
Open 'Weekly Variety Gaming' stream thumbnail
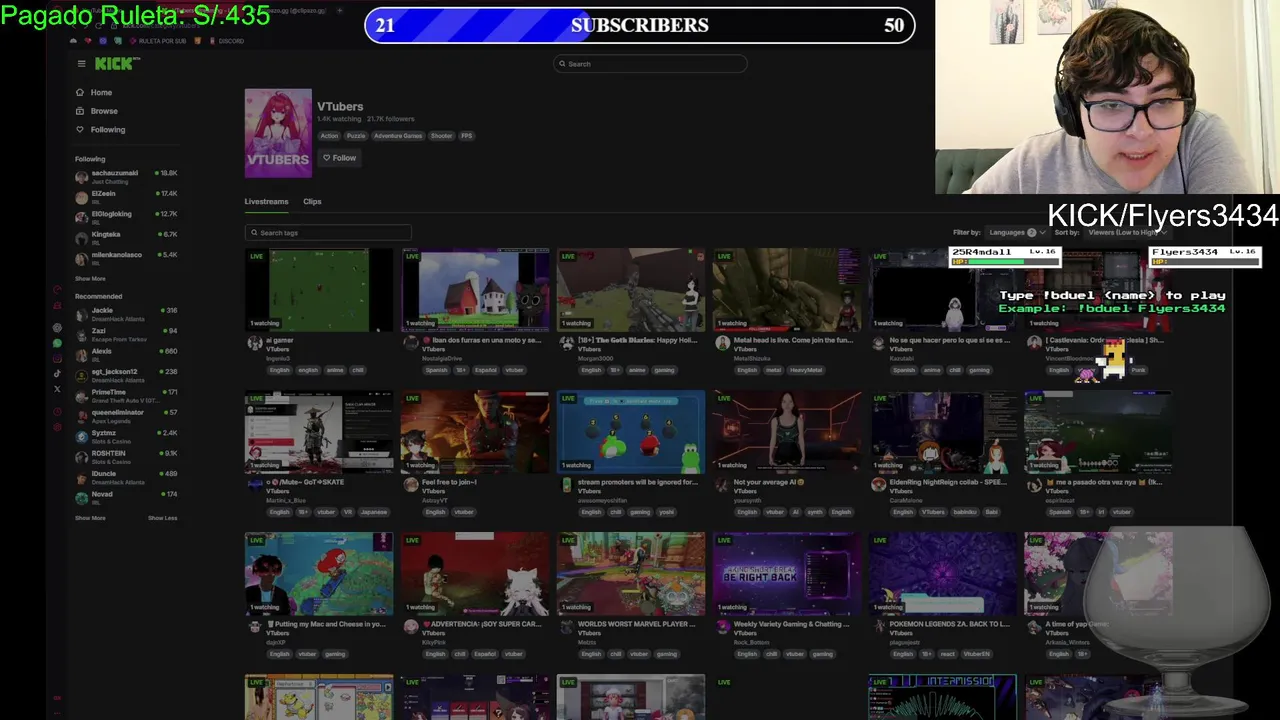[x=787, y=573]
